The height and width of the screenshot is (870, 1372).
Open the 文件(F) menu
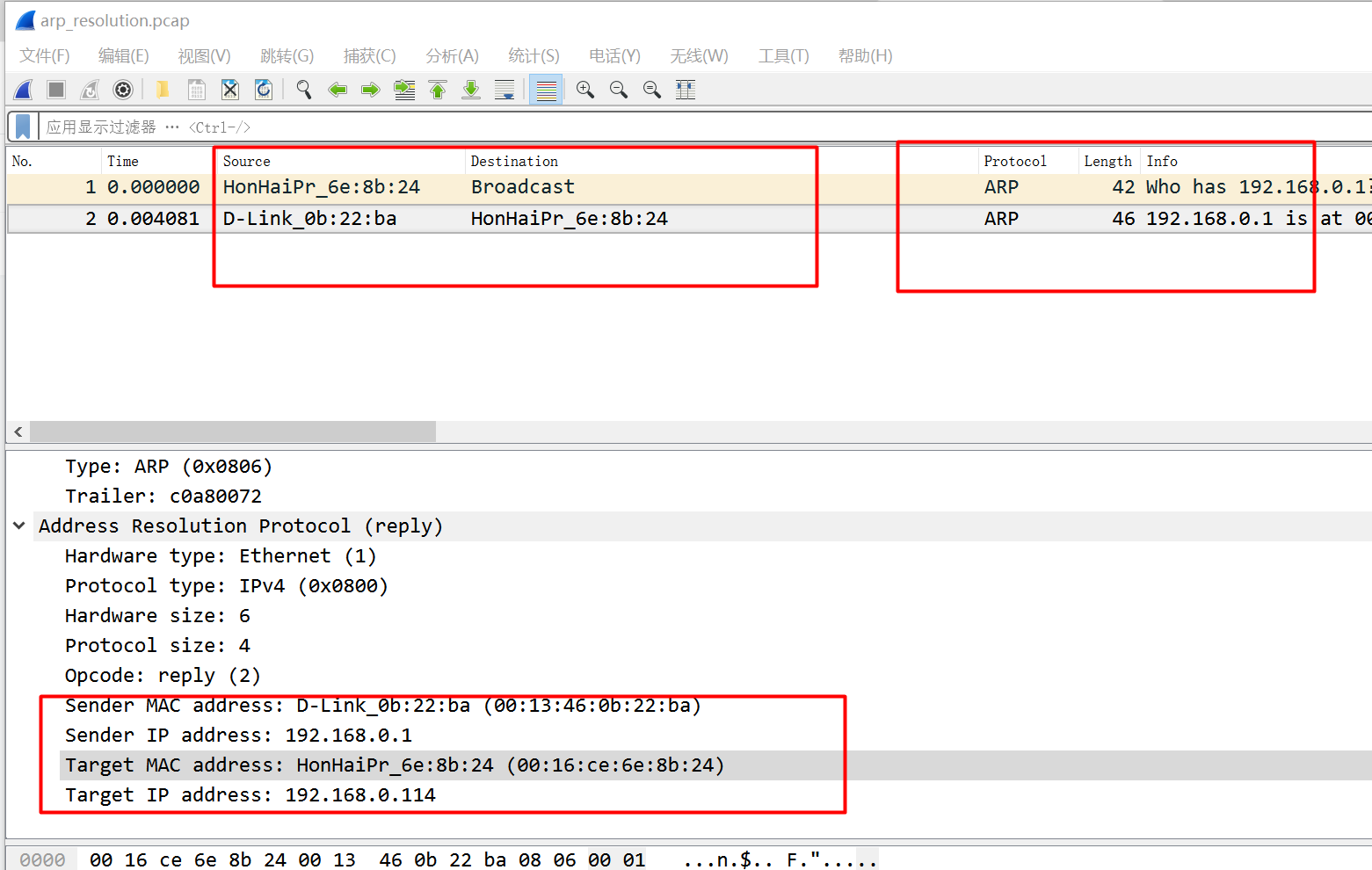pos(45,56)
